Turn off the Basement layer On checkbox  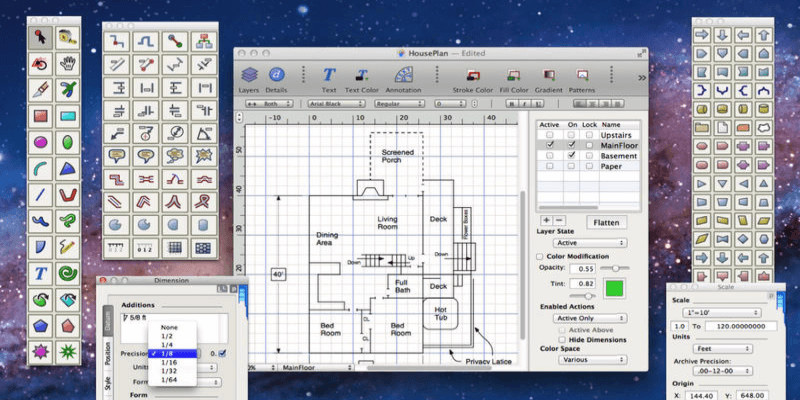571,156
